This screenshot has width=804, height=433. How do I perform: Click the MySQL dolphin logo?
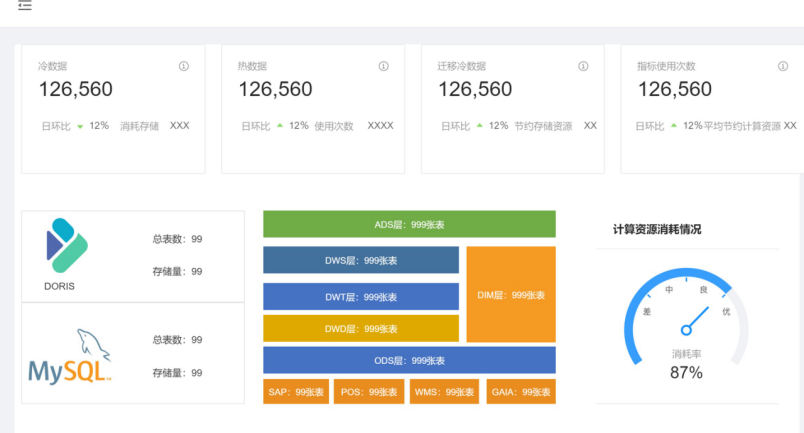(x=69, y=357)
